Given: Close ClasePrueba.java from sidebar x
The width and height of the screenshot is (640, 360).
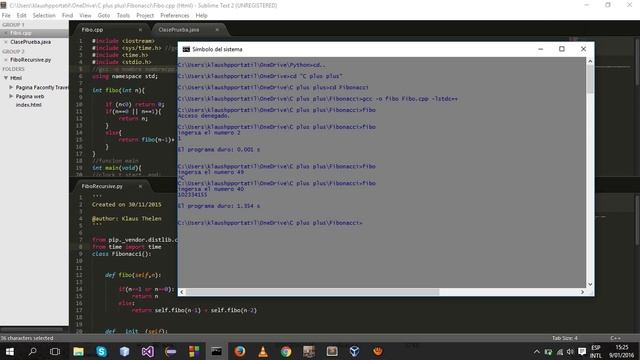Looking at the screenshot, I should (x=6, y=42).
